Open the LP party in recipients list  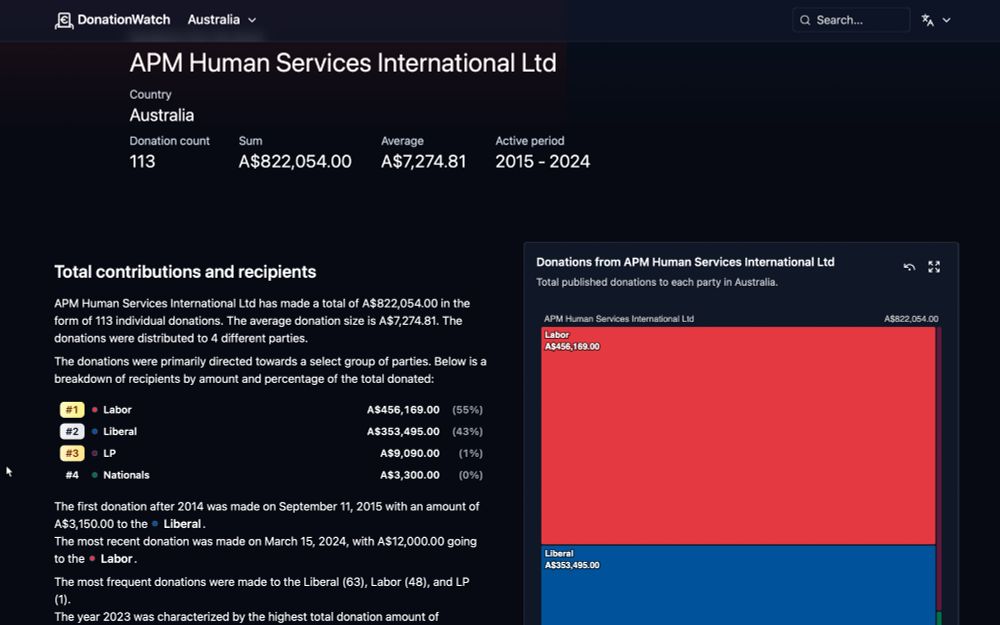(x=110, y=453)
